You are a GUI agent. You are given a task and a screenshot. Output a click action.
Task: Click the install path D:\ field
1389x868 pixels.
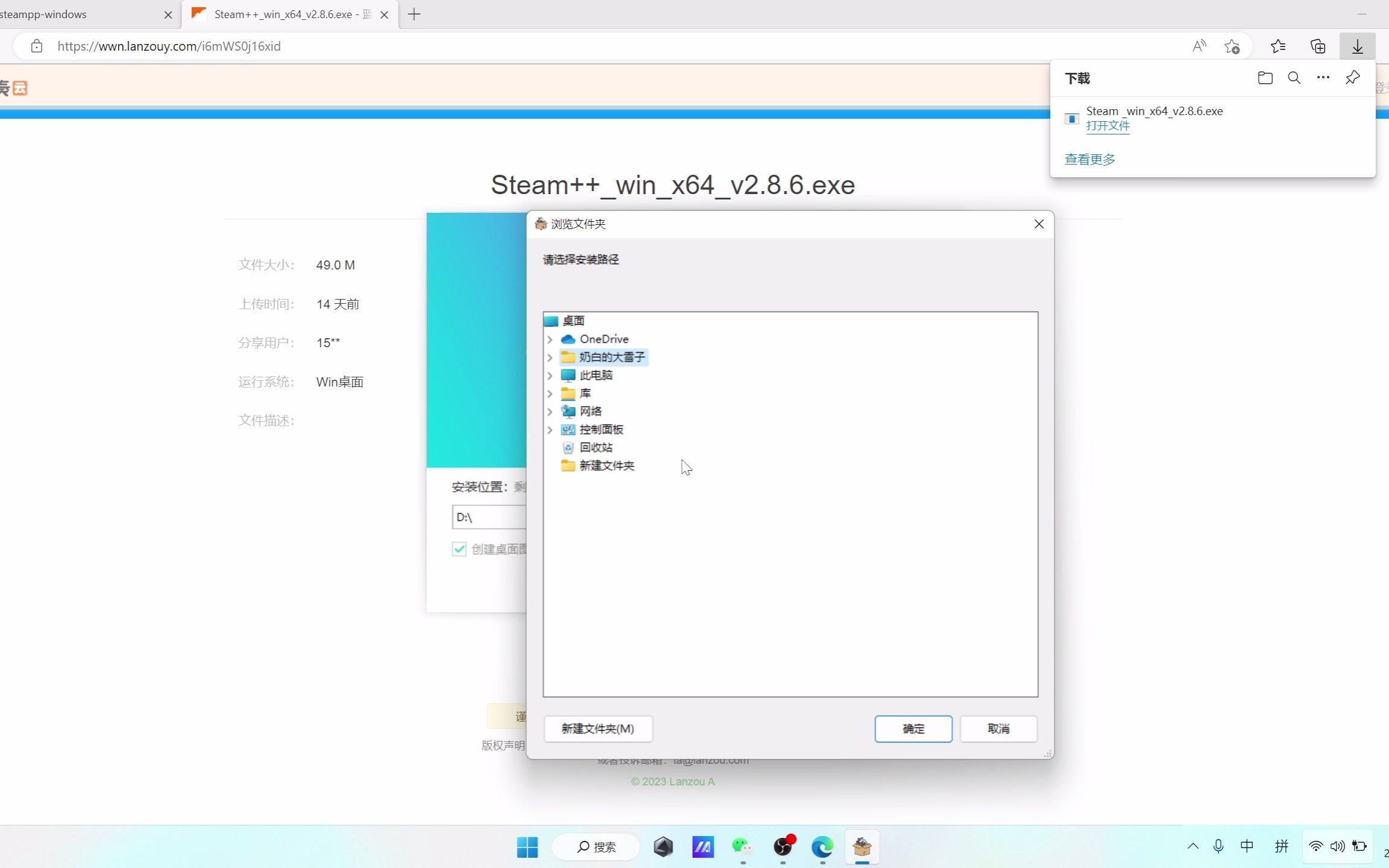(x=488, y=517)
